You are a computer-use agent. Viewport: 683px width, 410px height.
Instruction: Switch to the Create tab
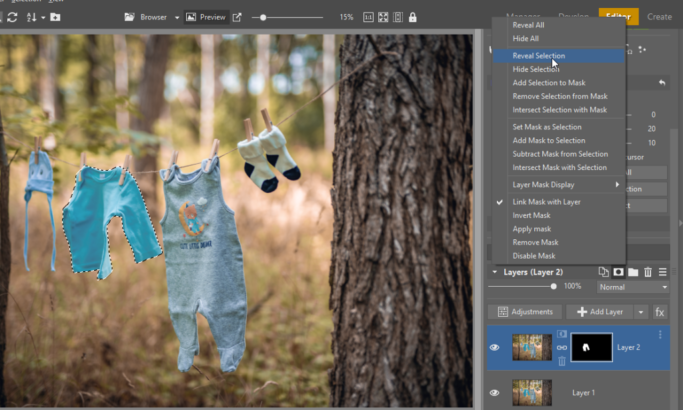[659, 17]
